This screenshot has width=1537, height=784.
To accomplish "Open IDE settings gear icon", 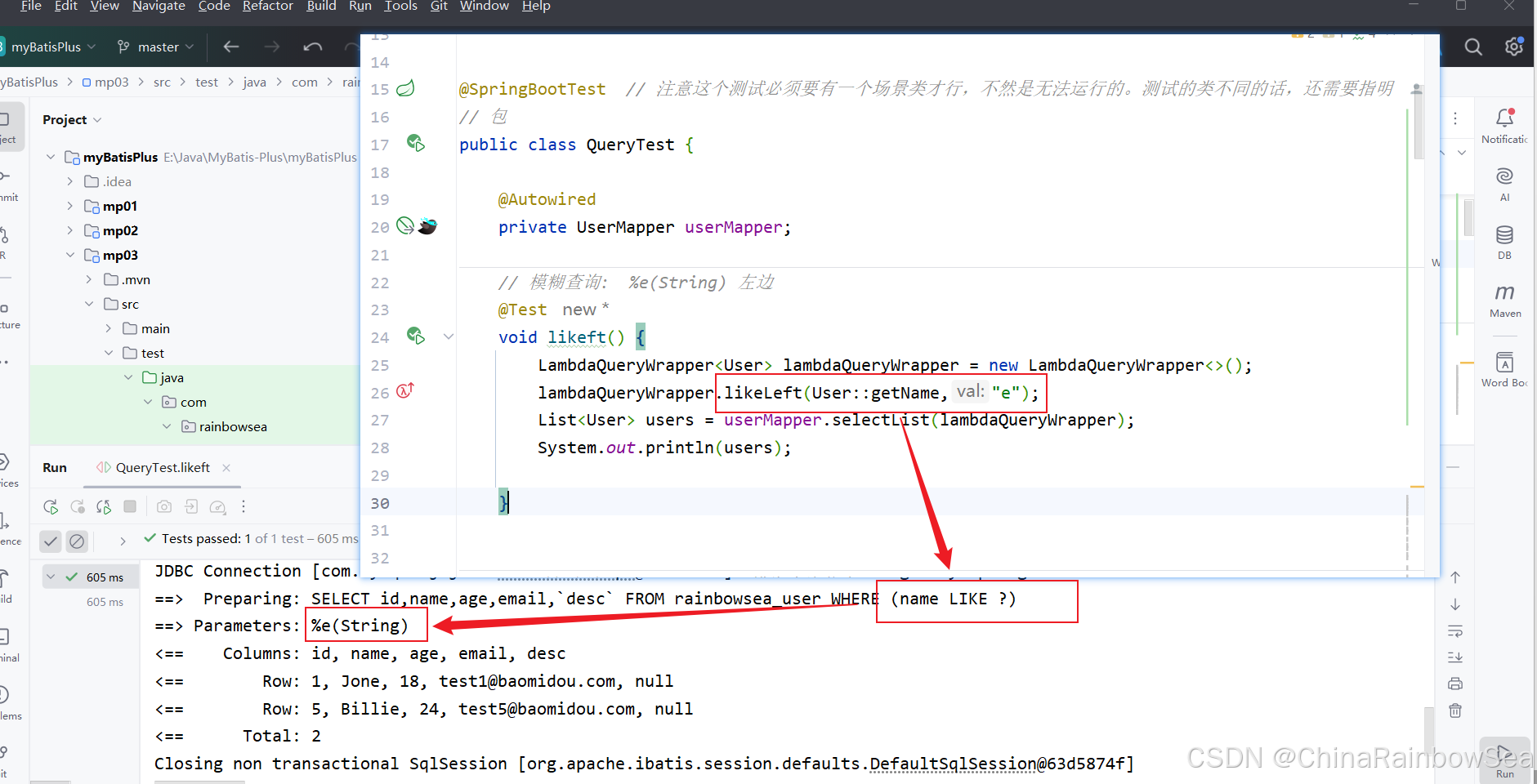I will (x=1514, y=47).
